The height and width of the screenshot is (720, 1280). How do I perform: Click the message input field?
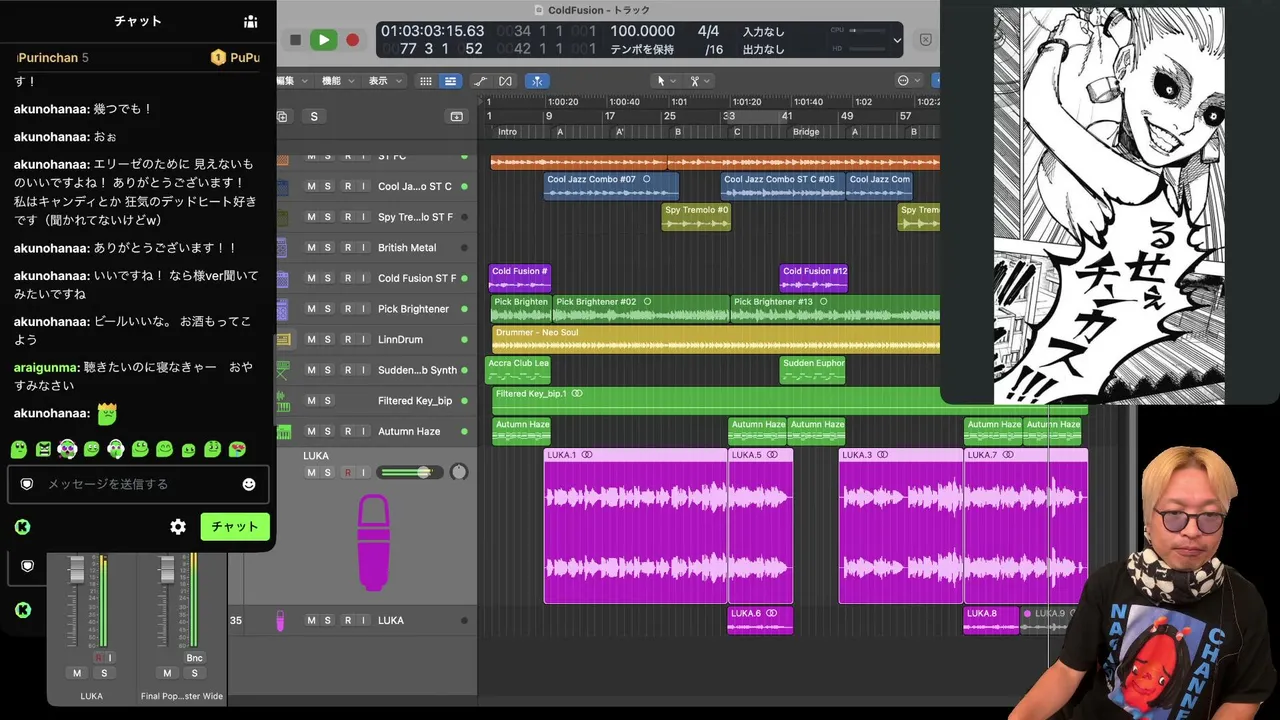click(x=138, y=484)
